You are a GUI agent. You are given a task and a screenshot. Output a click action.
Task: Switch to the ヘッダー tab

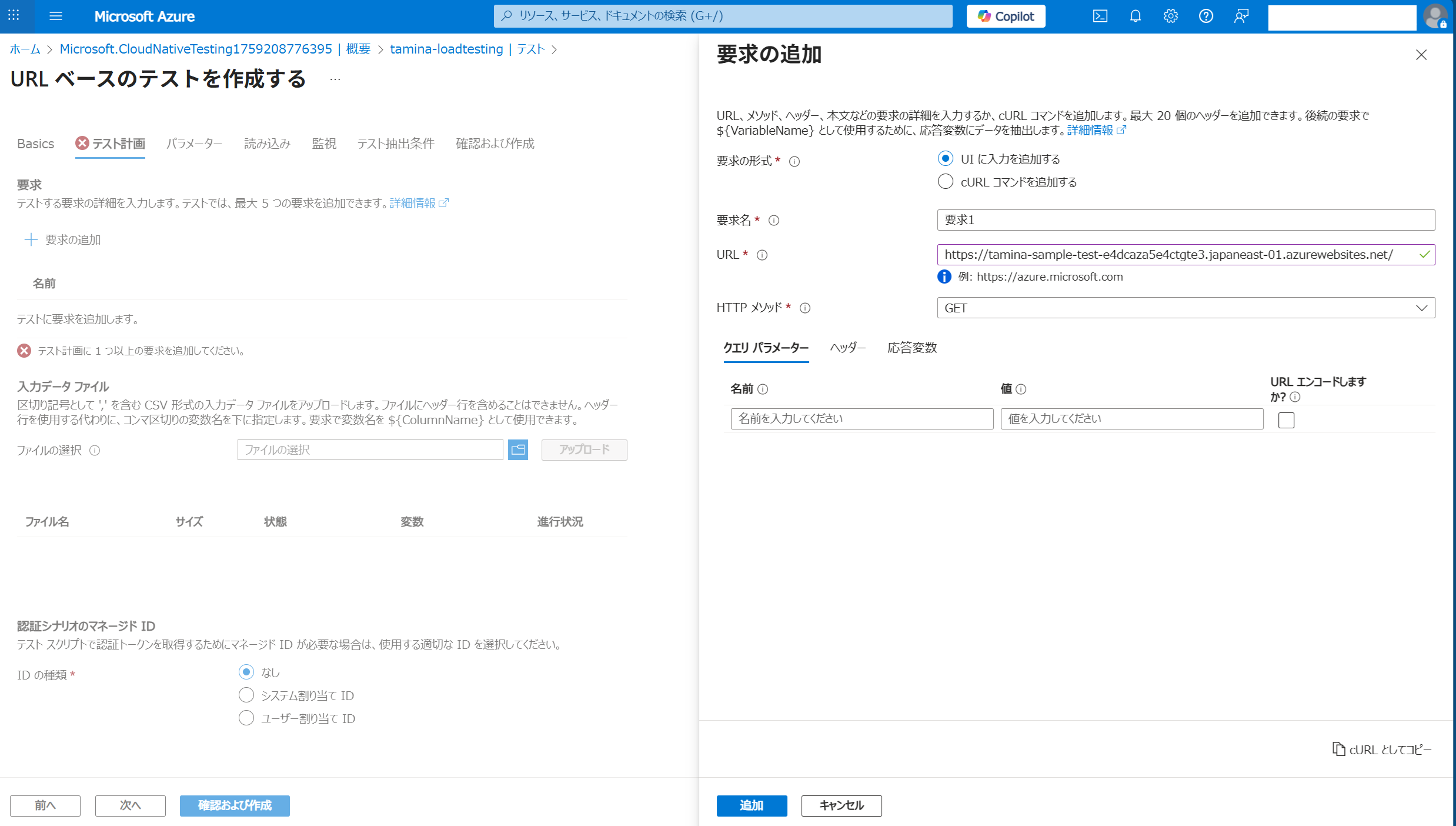[x=847, y=348]
